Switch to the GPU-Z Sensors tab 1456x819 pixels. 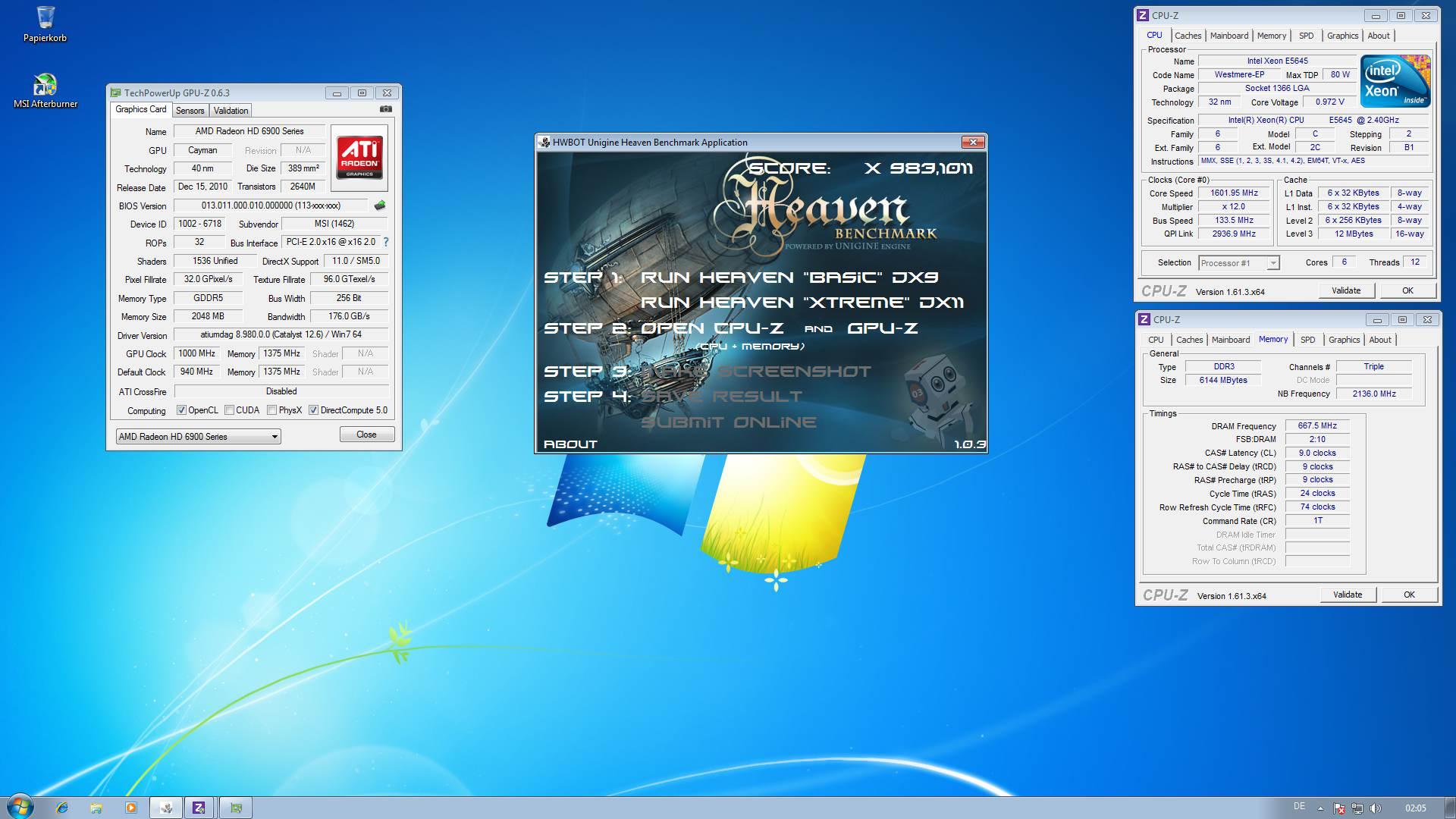(x=190, y=111)
